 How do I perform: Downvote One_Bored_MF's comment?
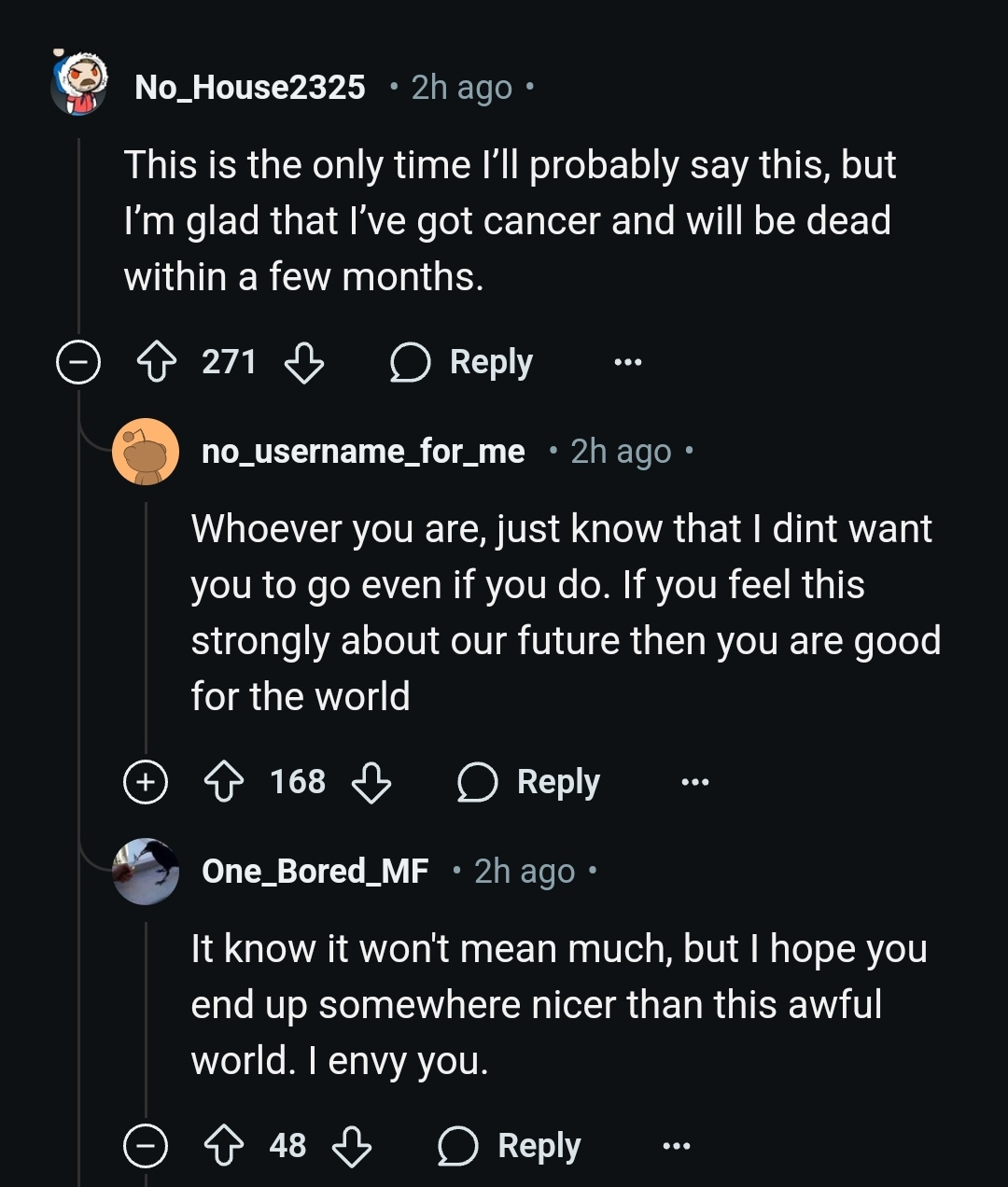click(352, 1146)
